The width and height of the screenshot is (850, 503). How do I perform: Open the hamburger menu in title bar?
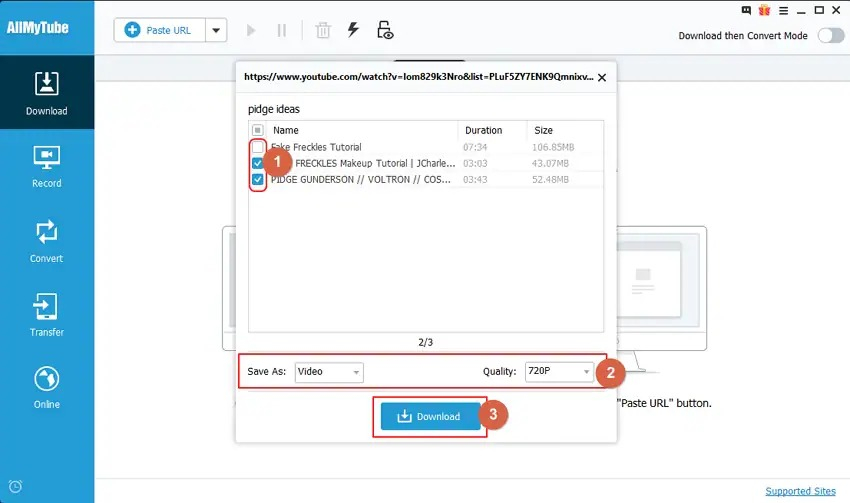[x=783, y=10]
